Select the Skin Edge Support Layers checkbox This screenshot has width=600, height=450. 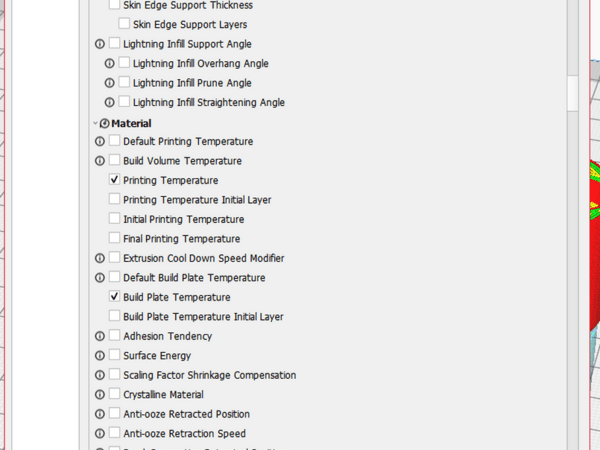tap(124, 24)
